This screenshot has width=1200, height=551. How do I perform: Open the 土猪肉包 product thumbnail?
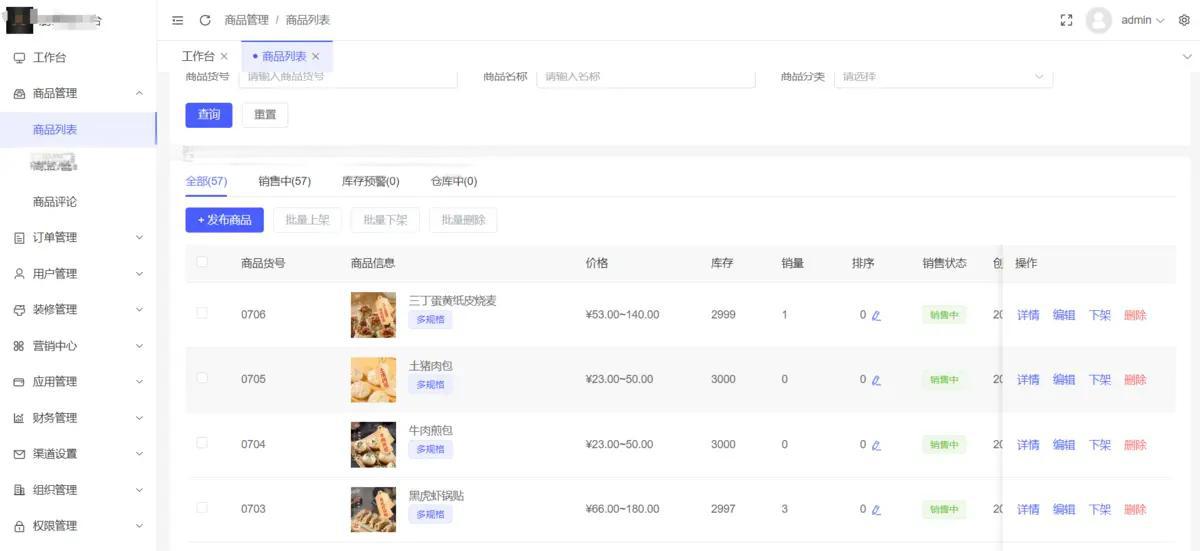pyautogui.click(x=373, y=380)
